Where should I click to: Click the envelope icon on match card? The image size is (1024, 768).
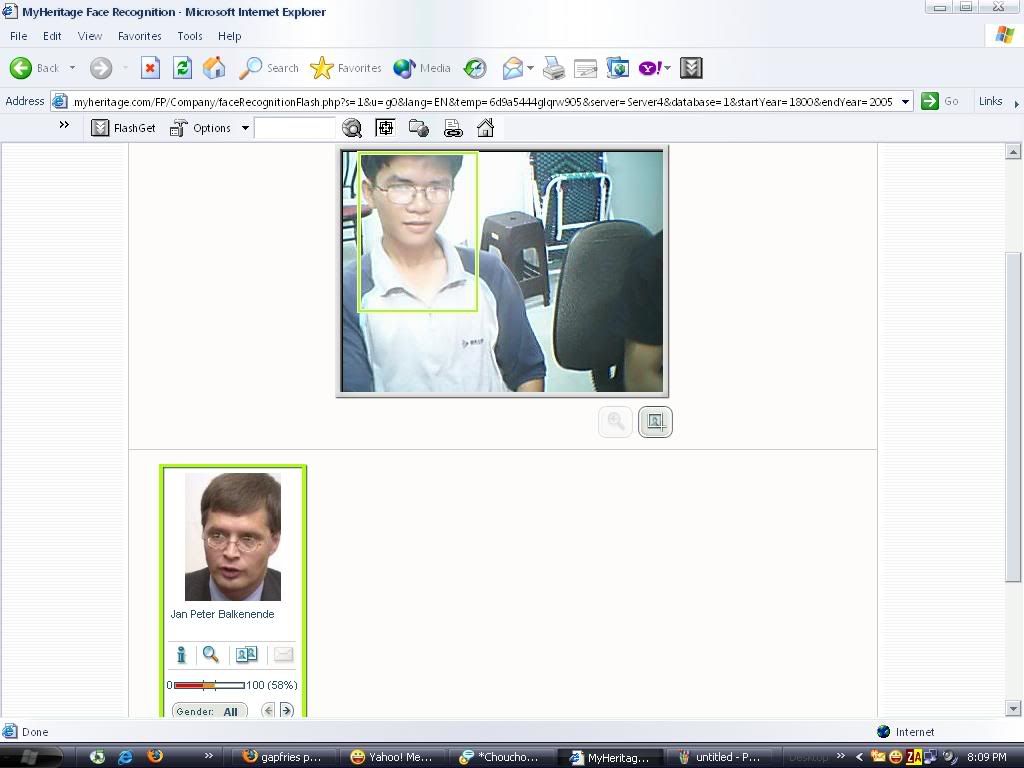click(x=283, y=654)
